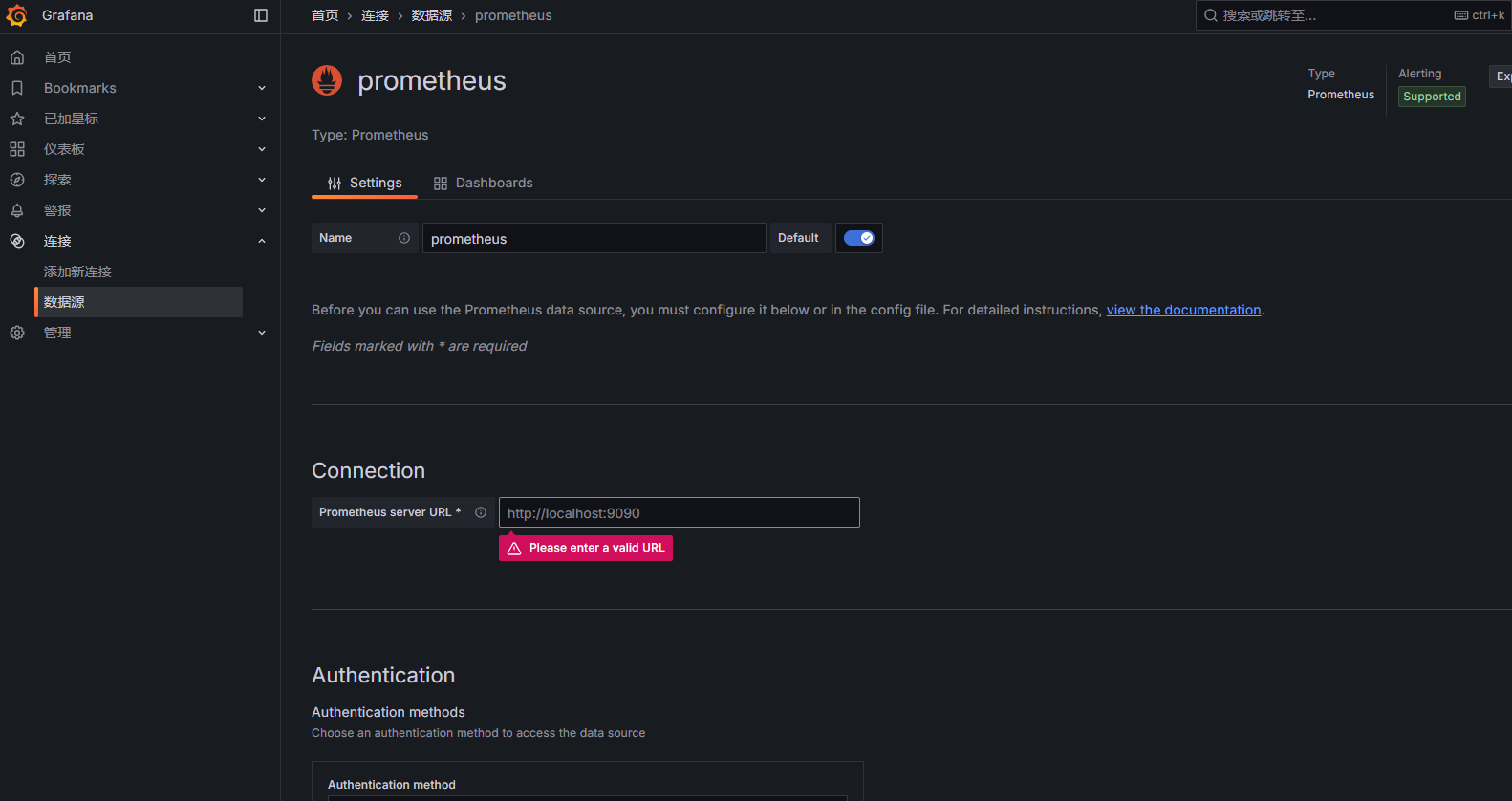Click the prometheus page title

[432, 81]
